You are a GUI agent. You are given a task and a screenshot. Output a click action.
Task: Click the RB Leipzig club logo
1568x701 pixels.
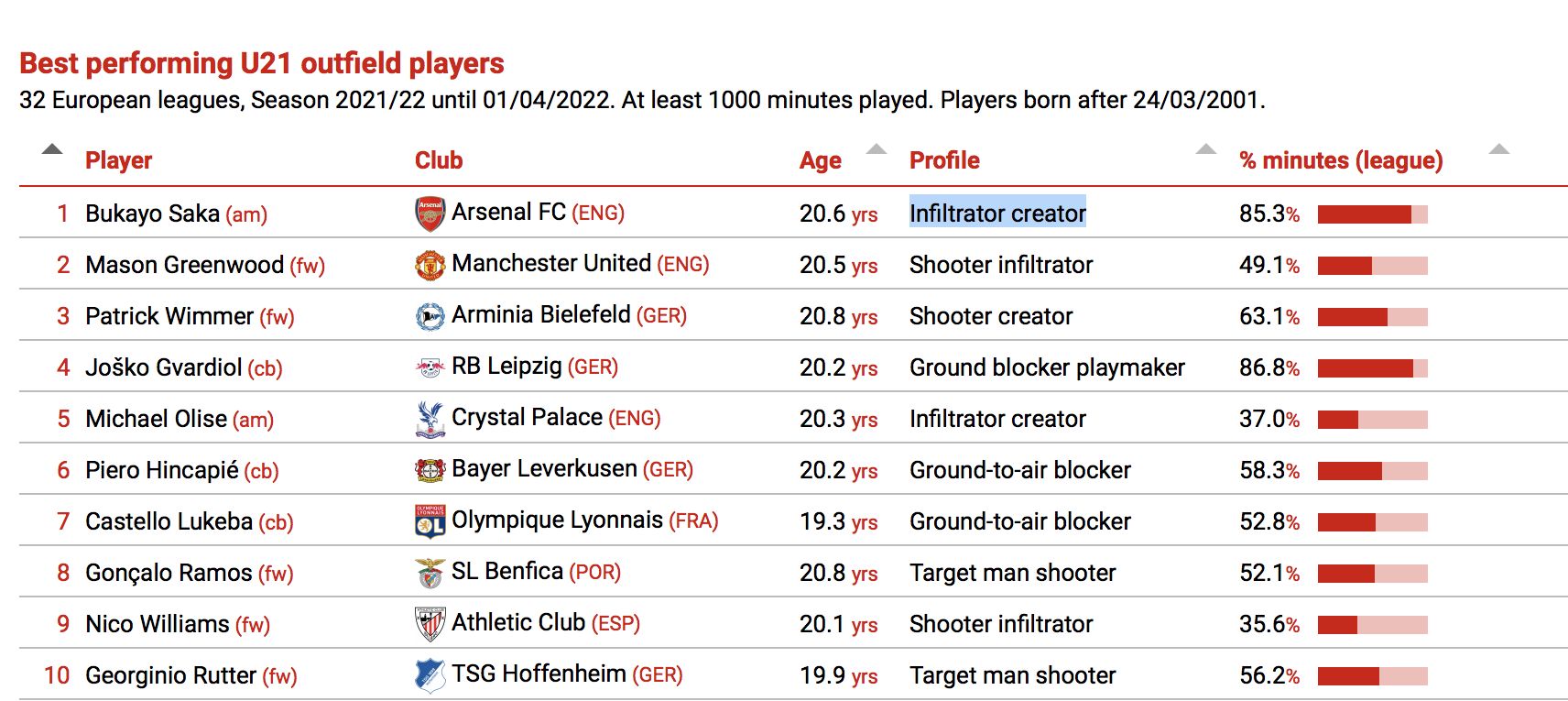(430, 367)
